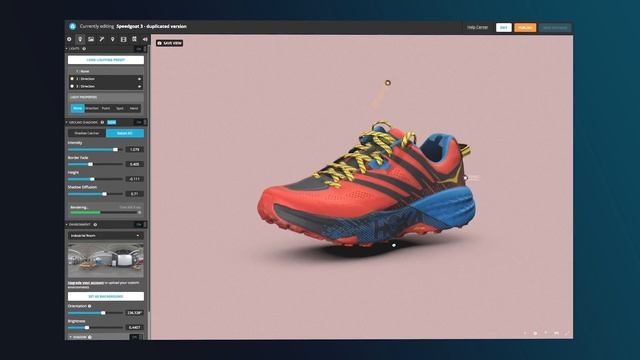Expand the SHADOW section at panel bottom
This screenshot has width=640, height=360.
pos(71,337)
